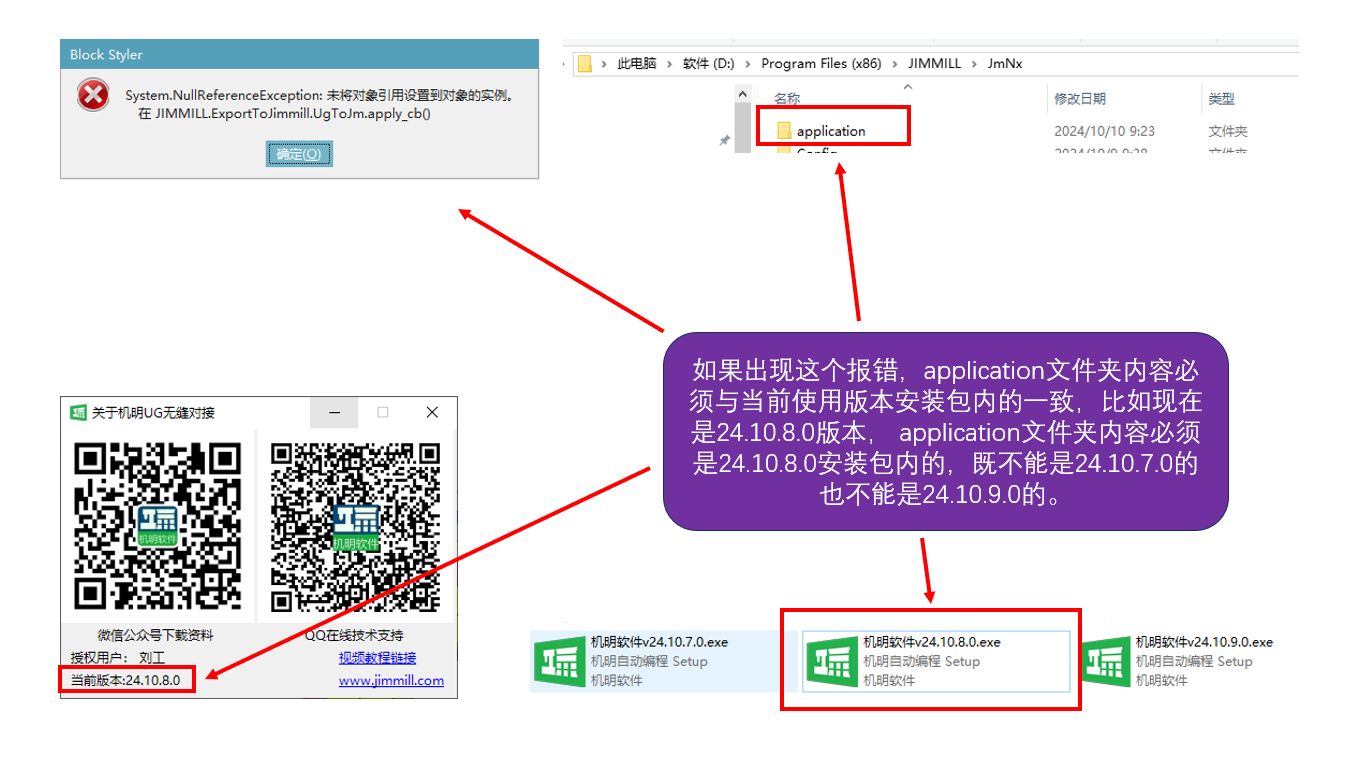
Task: Close the 关于机明UG无缝对接 window
Action: [432, 412]
